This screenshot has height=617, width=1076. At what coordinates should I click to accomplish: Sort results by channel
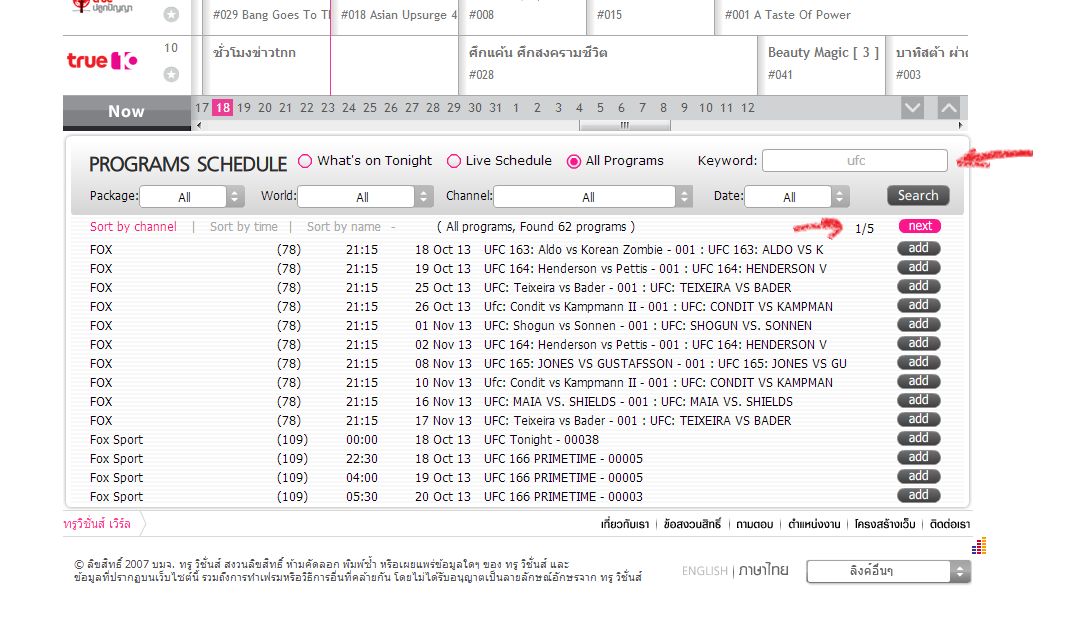point(133,226)
